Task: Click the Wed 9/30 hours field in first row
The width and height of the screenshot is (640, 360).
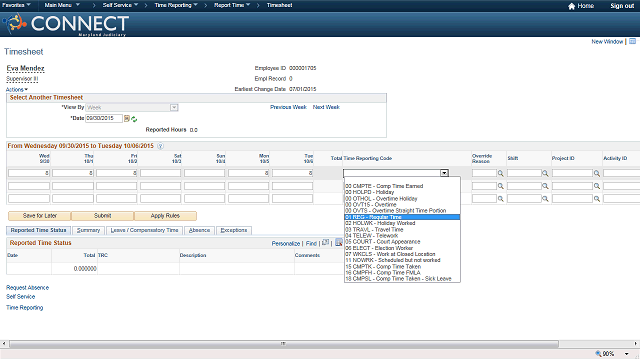Action: pos(29,173)
